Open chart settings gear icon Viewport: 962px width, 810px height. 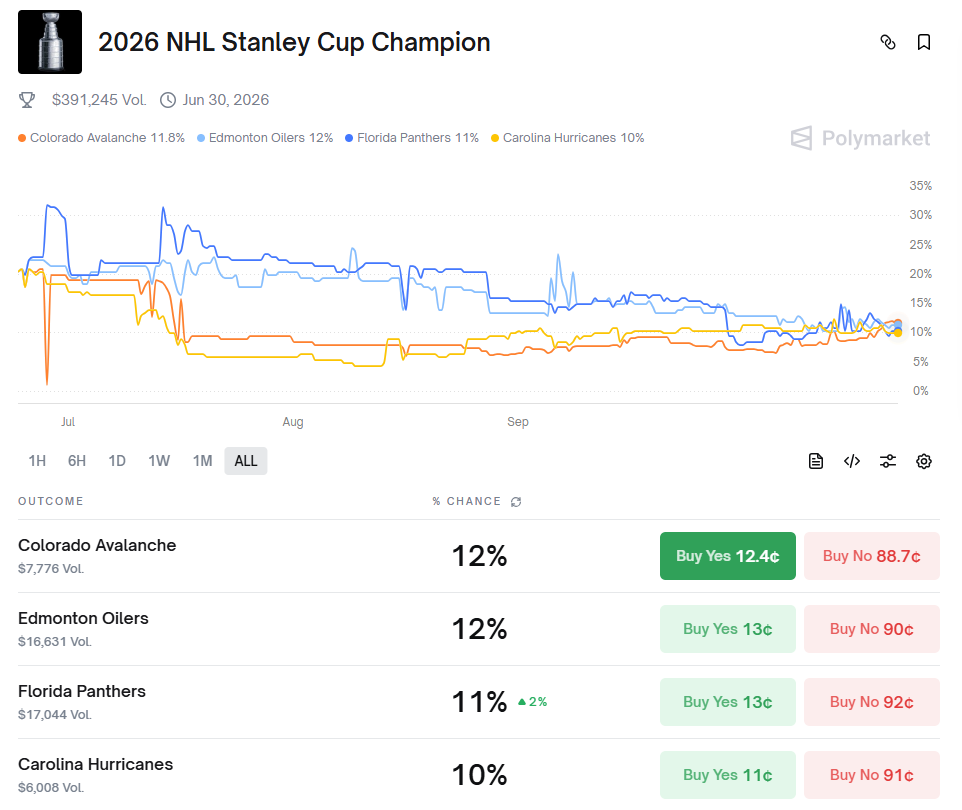tap(924, 461)
